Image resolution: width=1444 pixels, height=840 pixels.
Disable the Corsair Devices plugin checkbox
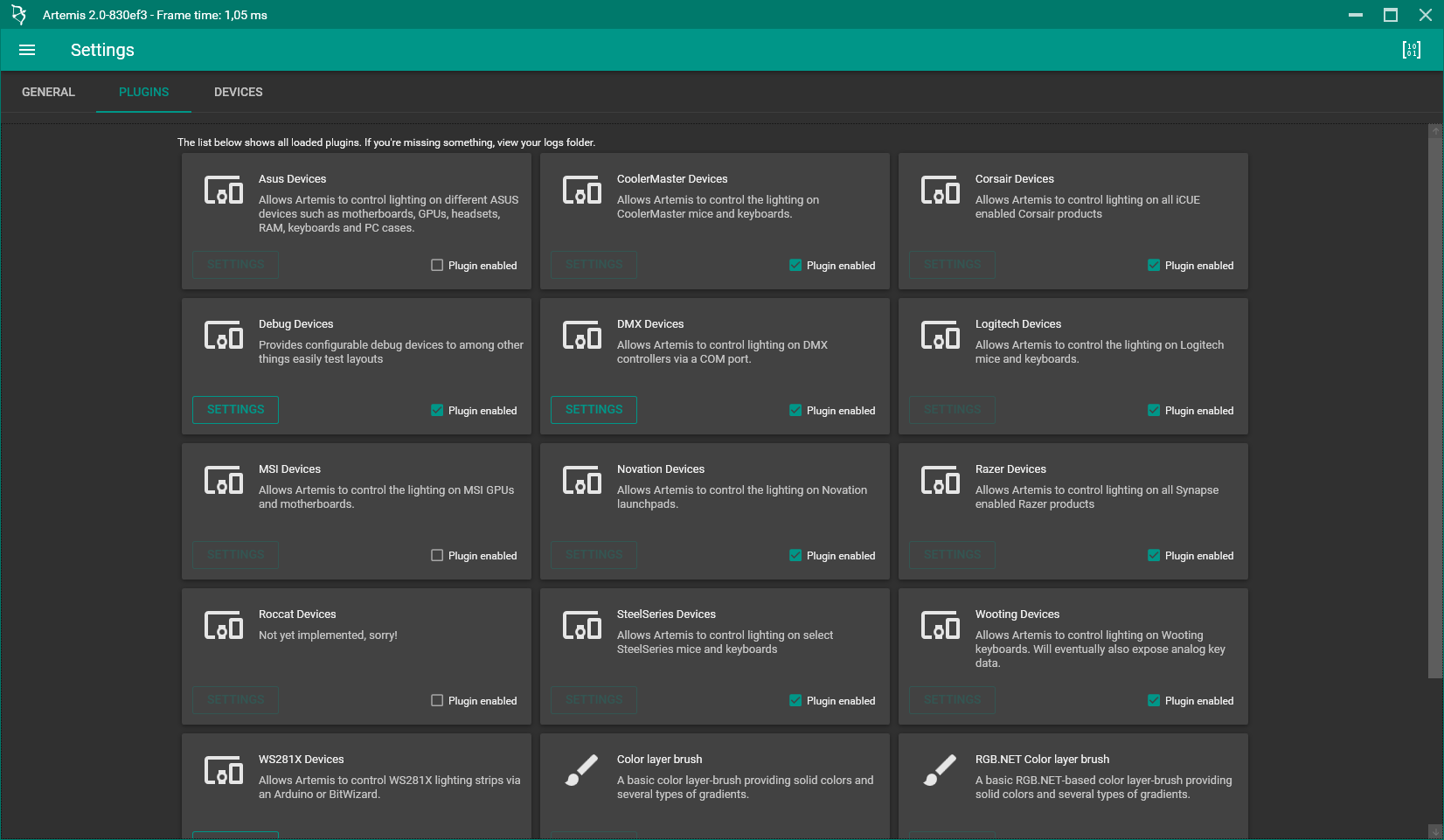point(1154,265)
